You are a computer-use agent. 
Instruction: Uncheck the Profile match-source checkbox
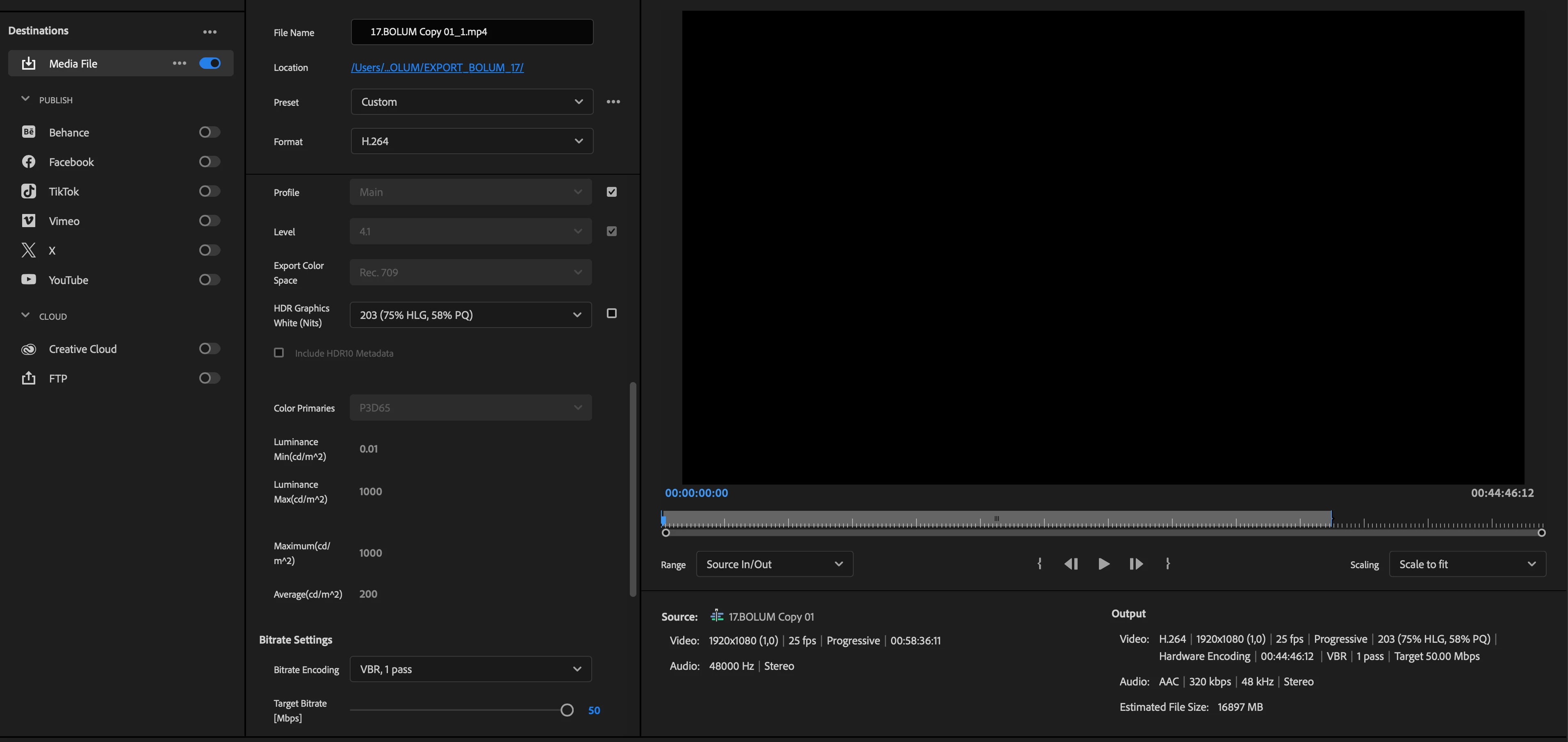612,192
